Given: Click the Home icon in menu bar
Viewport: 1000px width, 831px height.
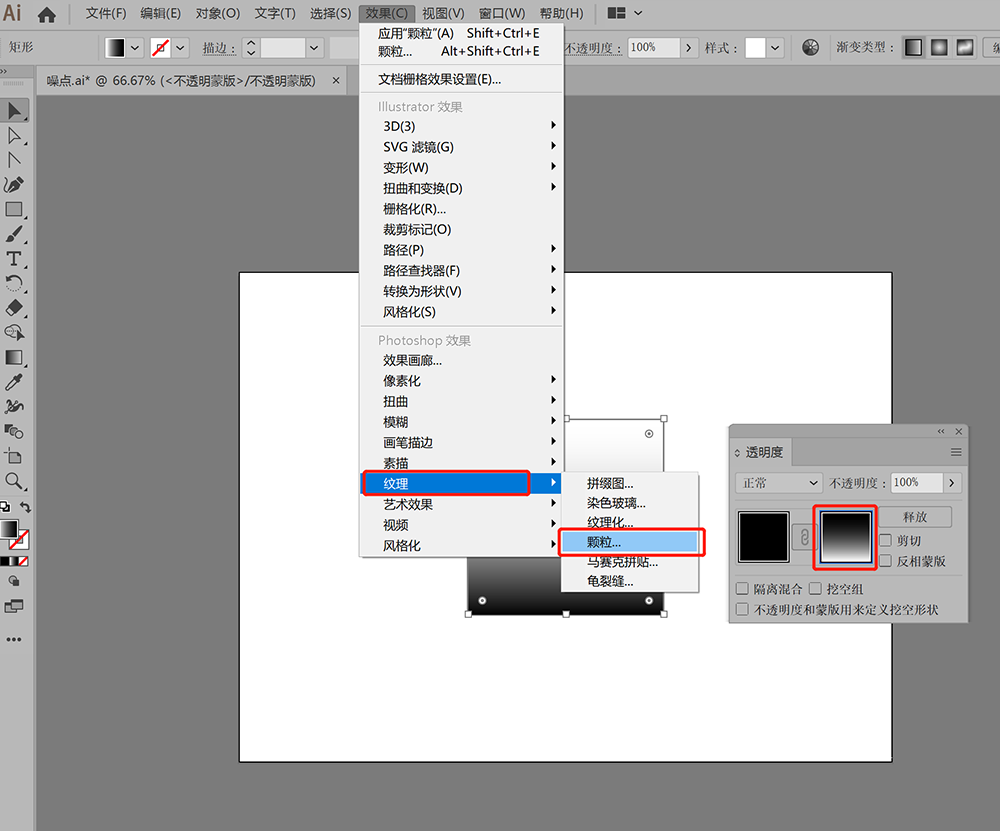Looking at the screenshot, I should click(47, 14).
